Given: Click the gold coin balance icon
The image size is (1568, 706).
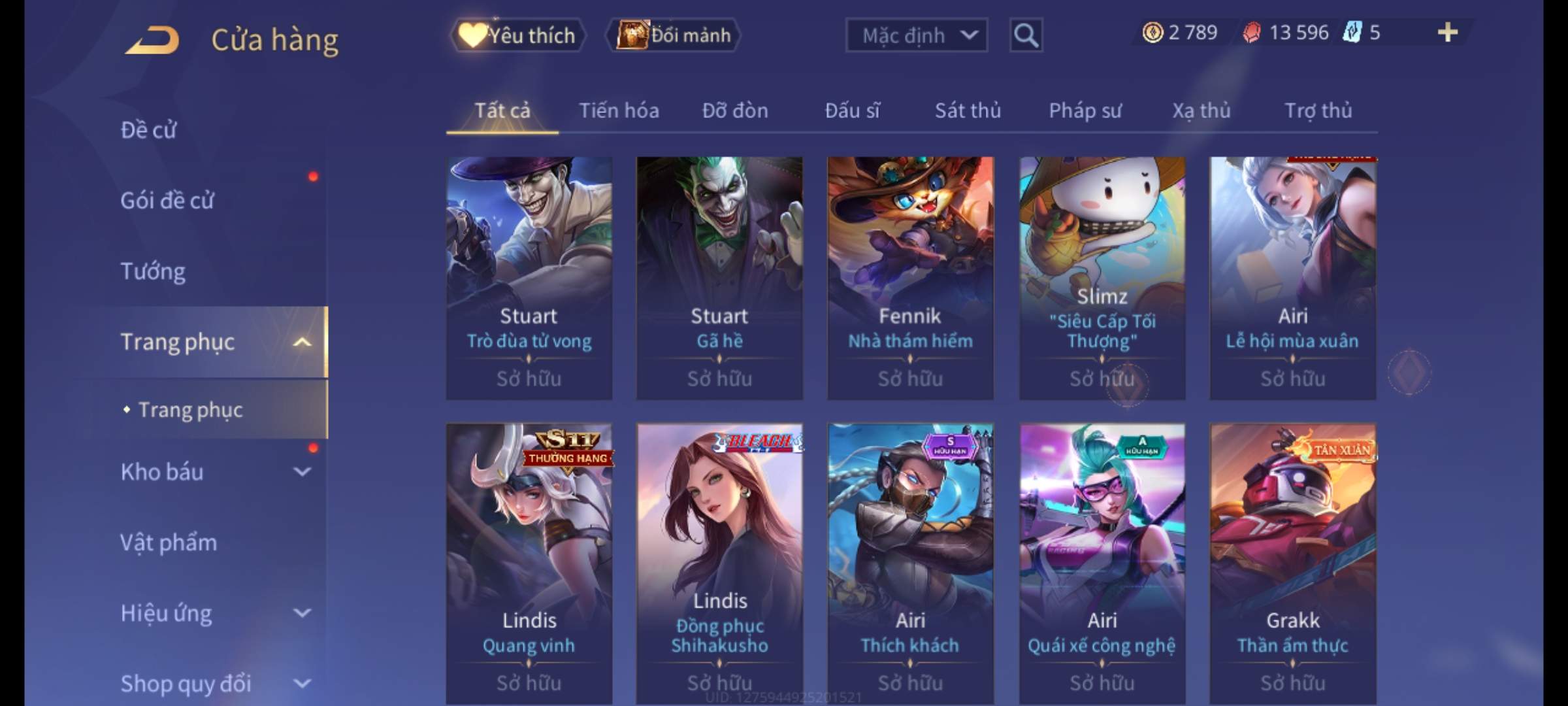Looking at the screenshot, I should [x=1152, y=32].
